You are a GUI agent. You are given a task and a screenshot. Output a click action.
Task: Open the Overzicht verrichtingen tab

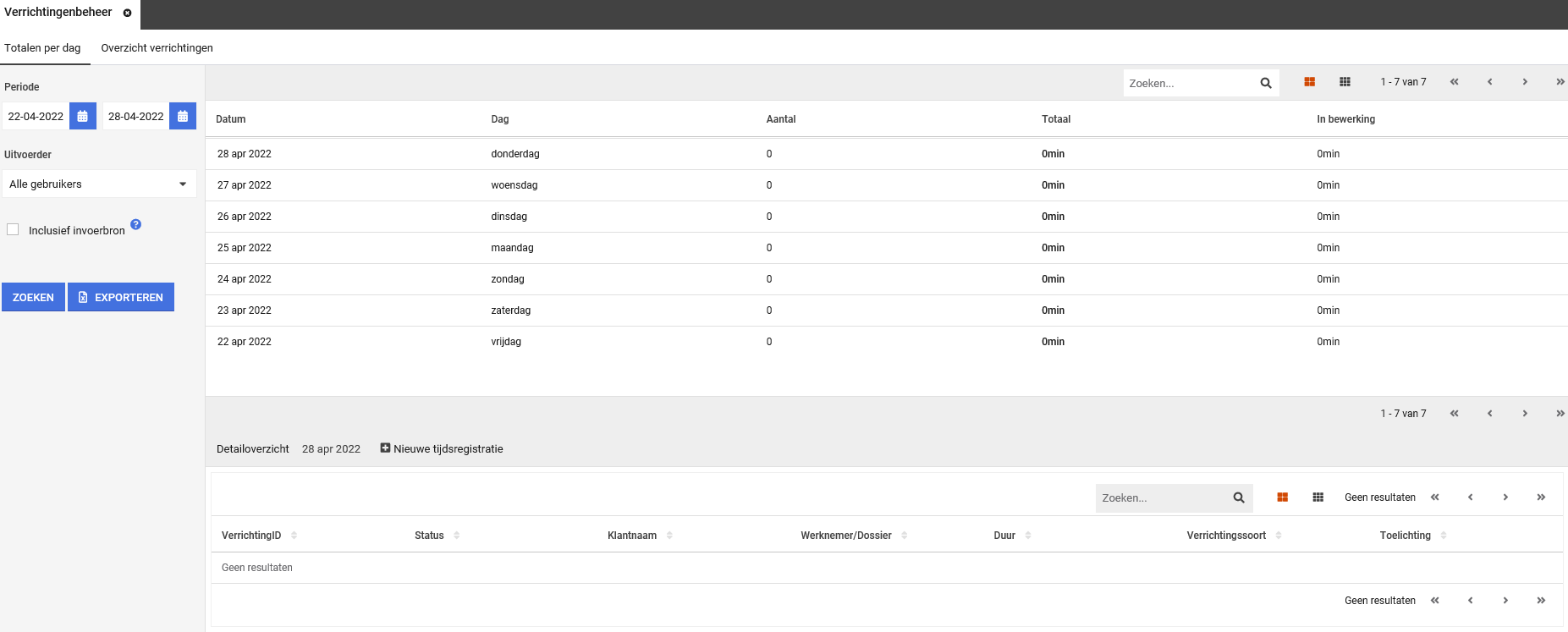pos(157,48)
